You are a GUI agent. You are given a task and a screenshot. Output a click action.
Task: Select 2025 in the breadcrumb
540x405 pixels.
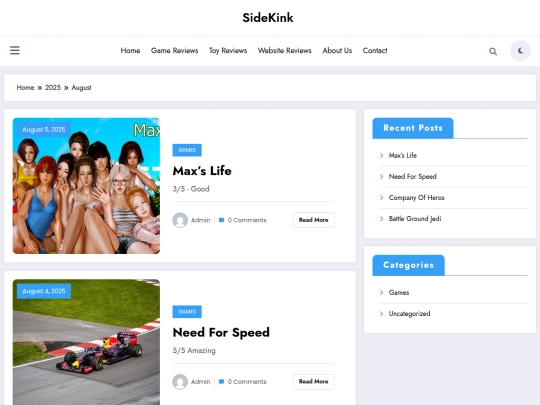(53, 87)
